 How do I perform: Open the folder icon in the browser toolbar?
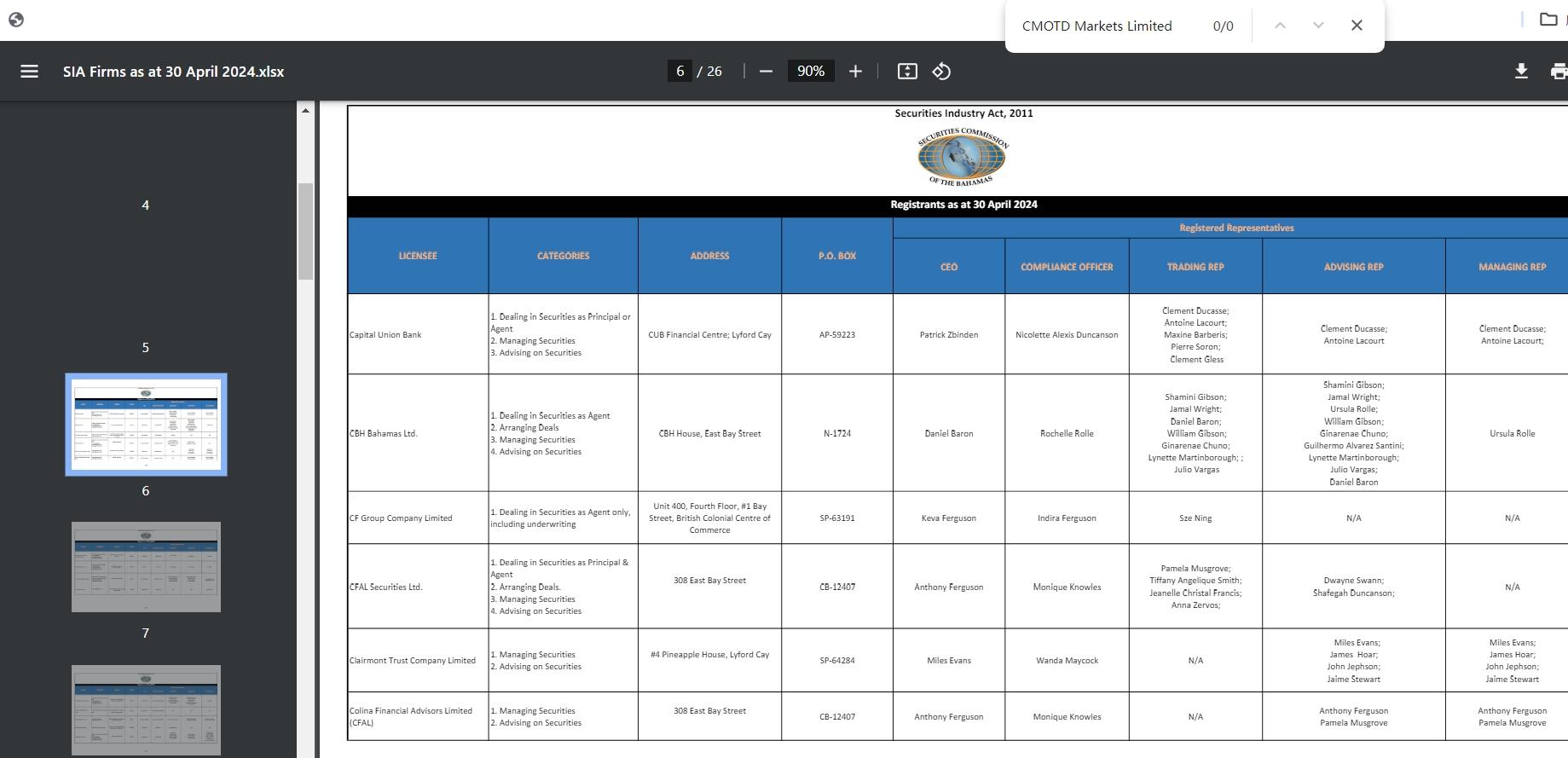point(1548,19)
